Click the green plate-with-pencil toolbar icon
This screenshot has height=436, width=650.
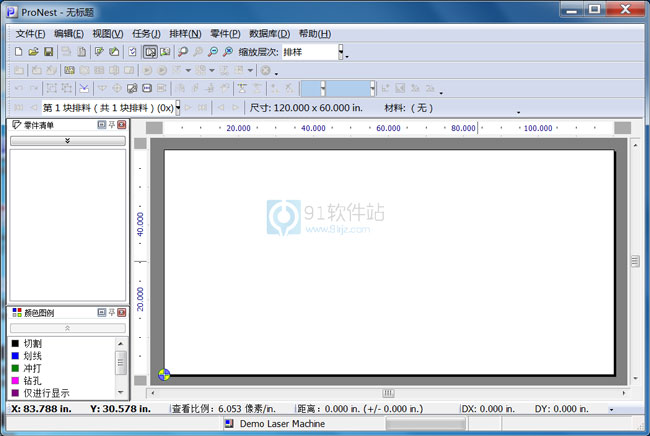tap(114, 52)
